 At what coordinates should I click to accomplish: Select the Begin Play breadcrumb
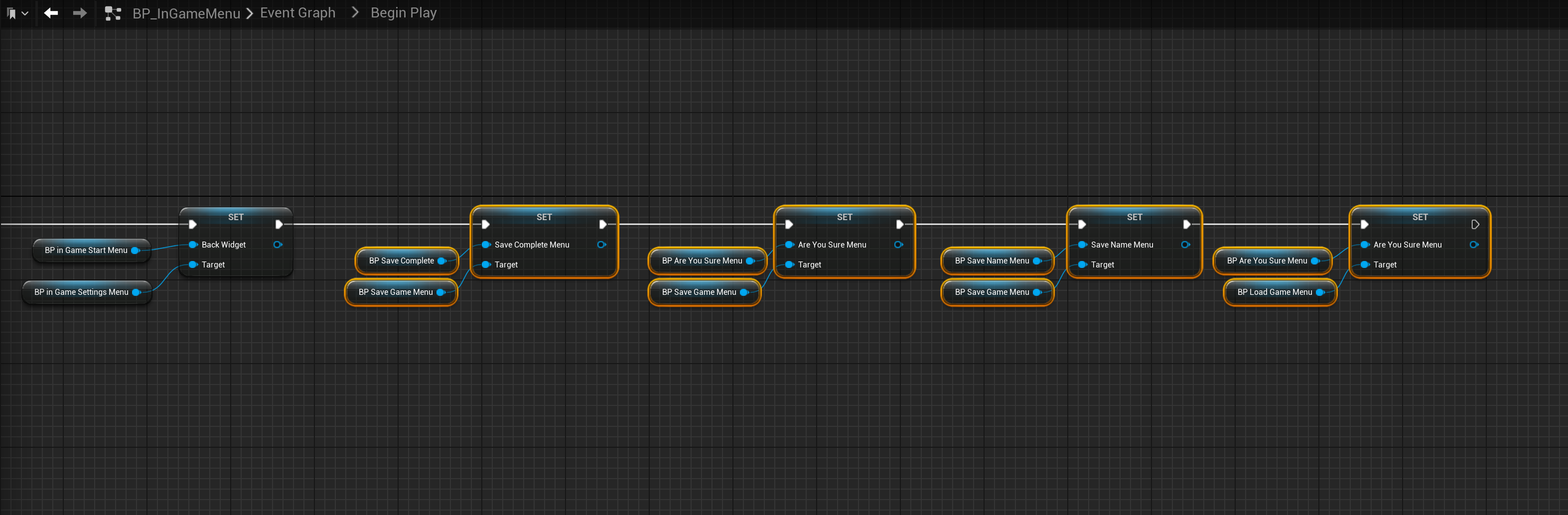(x=403, y=13)
